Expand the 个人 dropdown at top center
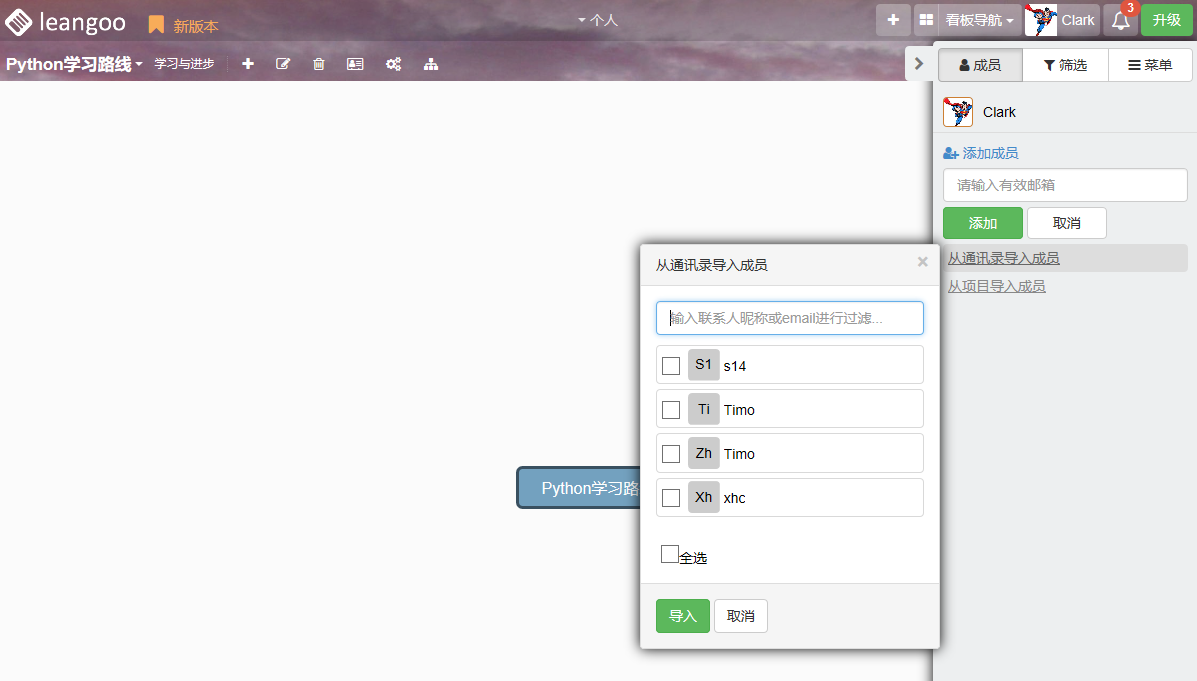The width and height of the screenshot is (1197, 681). coord(598,20)
